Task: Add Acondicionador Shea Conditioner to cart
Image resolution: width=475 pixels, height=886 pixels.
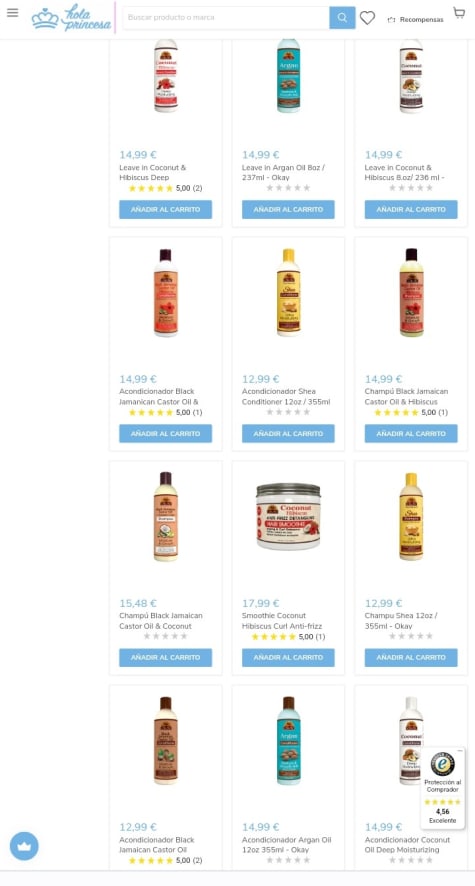Action: point(288,433)
